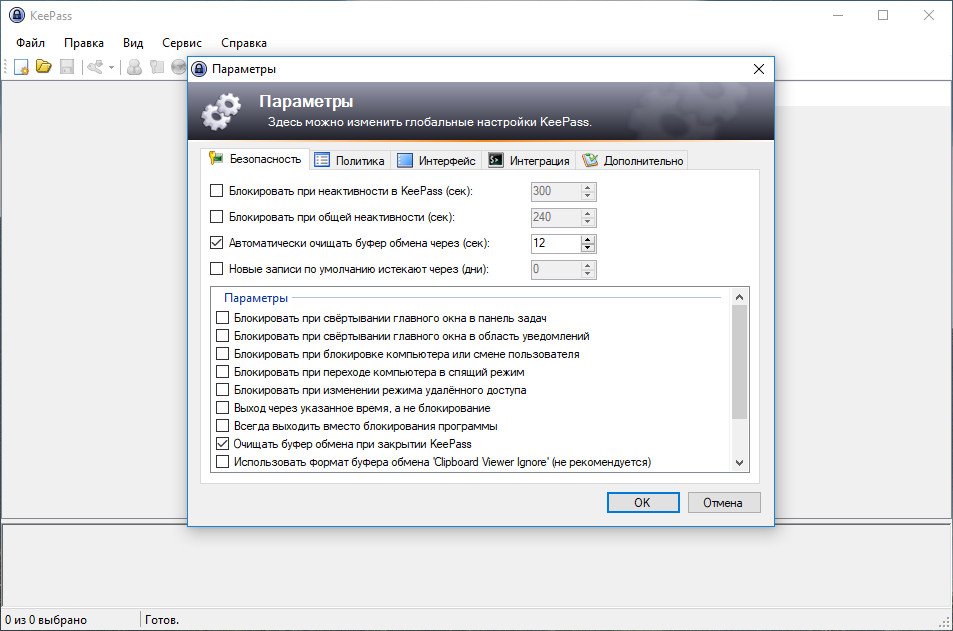Click the Copy user name toolbar icon

(x=134, y=67)
